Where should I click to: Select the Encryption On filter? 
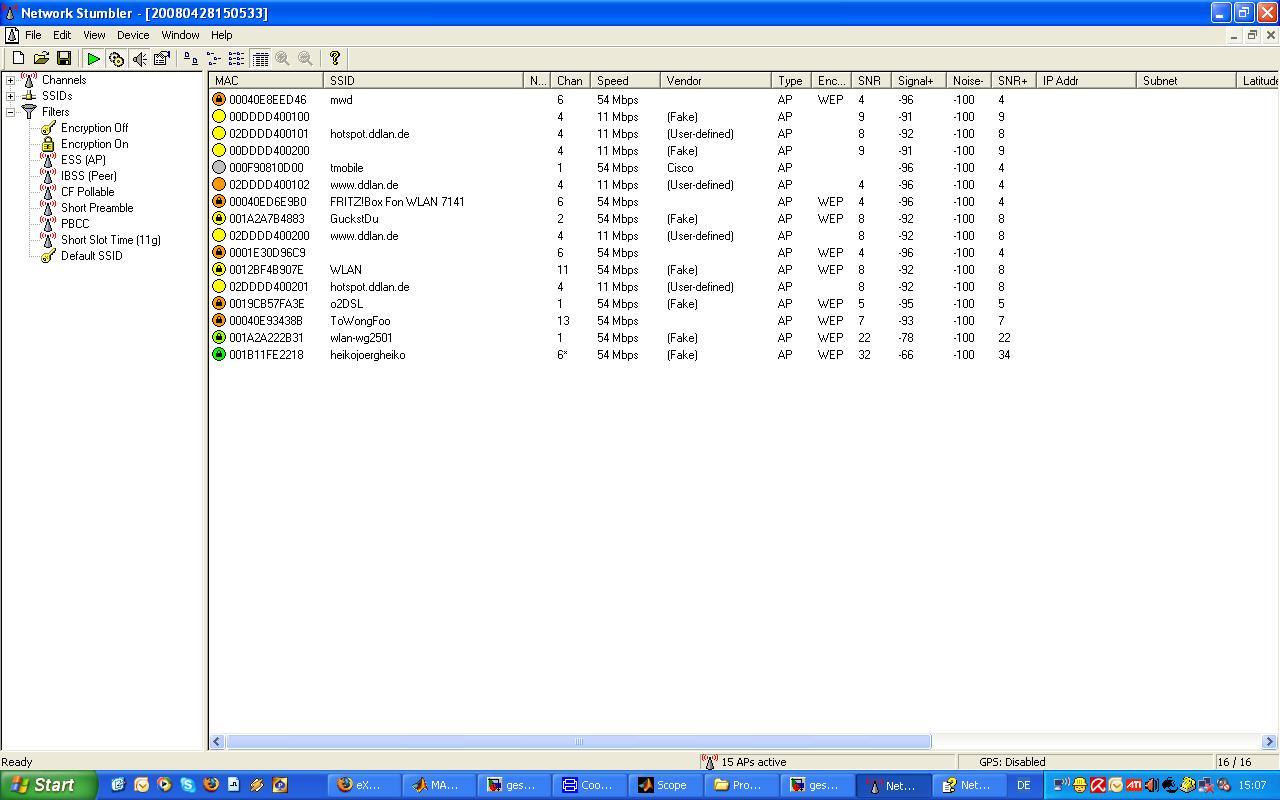[94, 144]
